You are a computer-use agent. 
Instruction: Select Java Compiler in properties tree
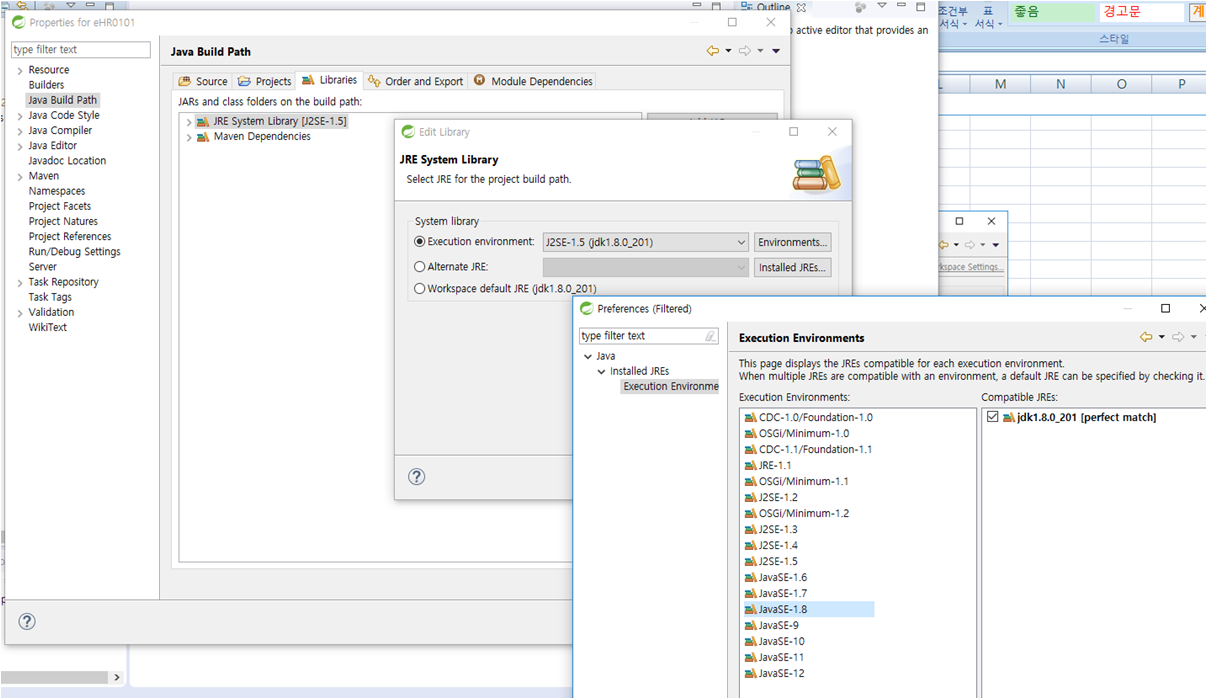pos(60,131)
